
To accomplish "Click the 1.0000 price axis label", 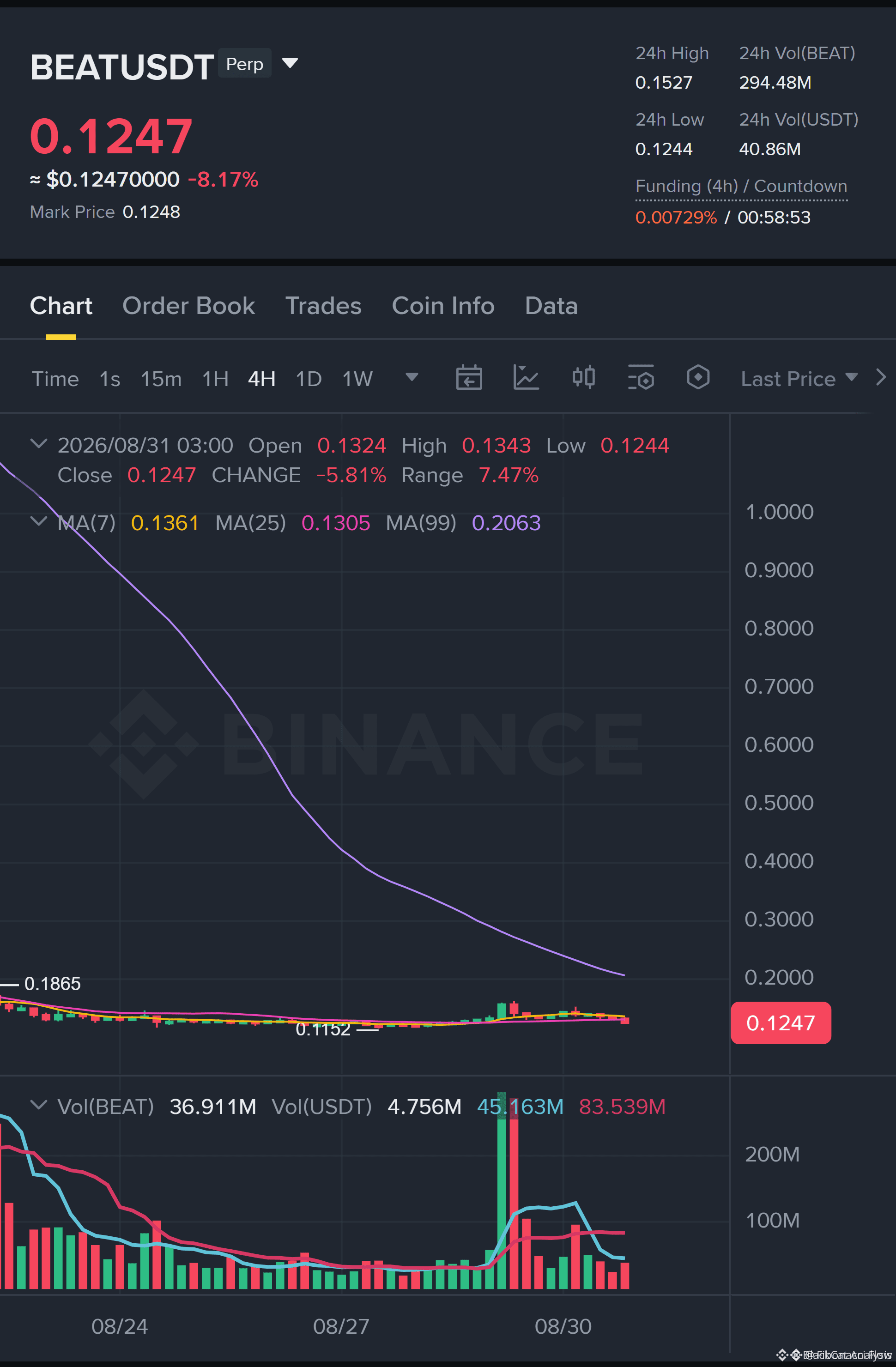I will [779, 512].
